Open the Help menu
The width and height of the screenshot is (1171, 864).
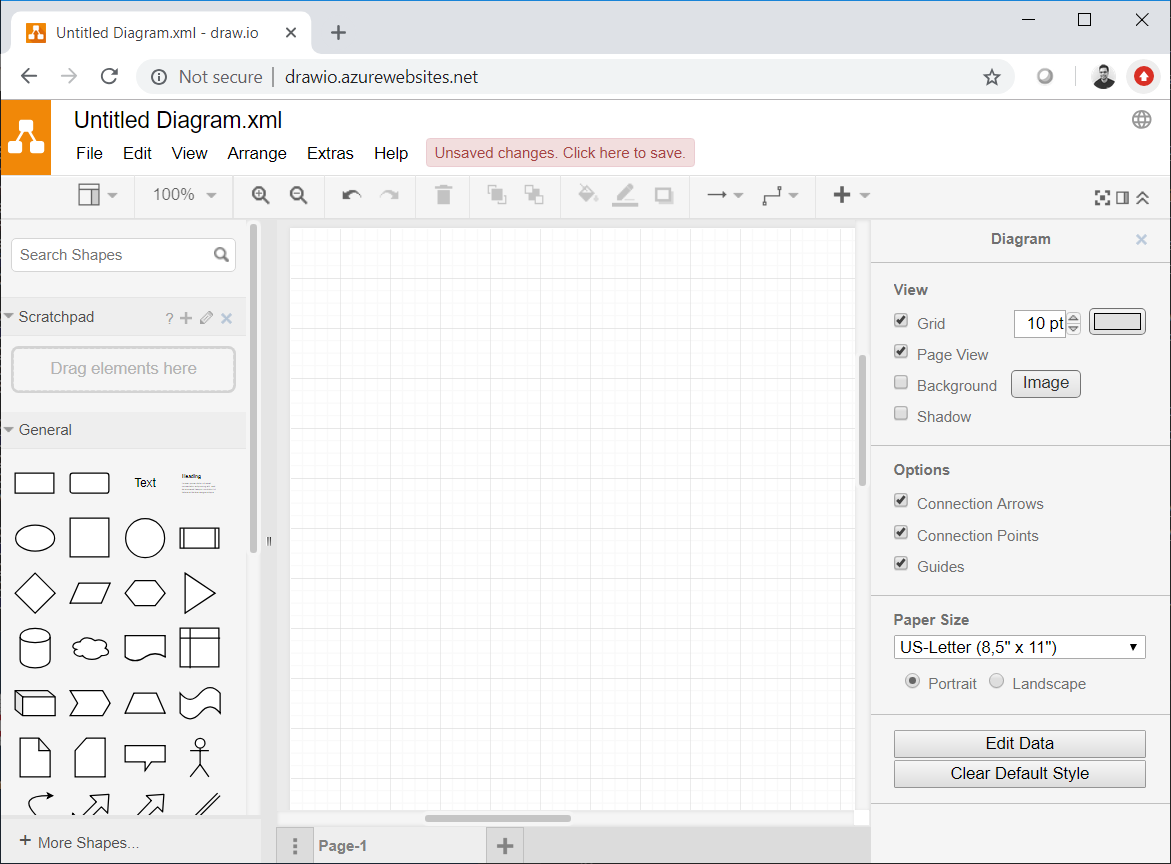[x=391, y=153]
